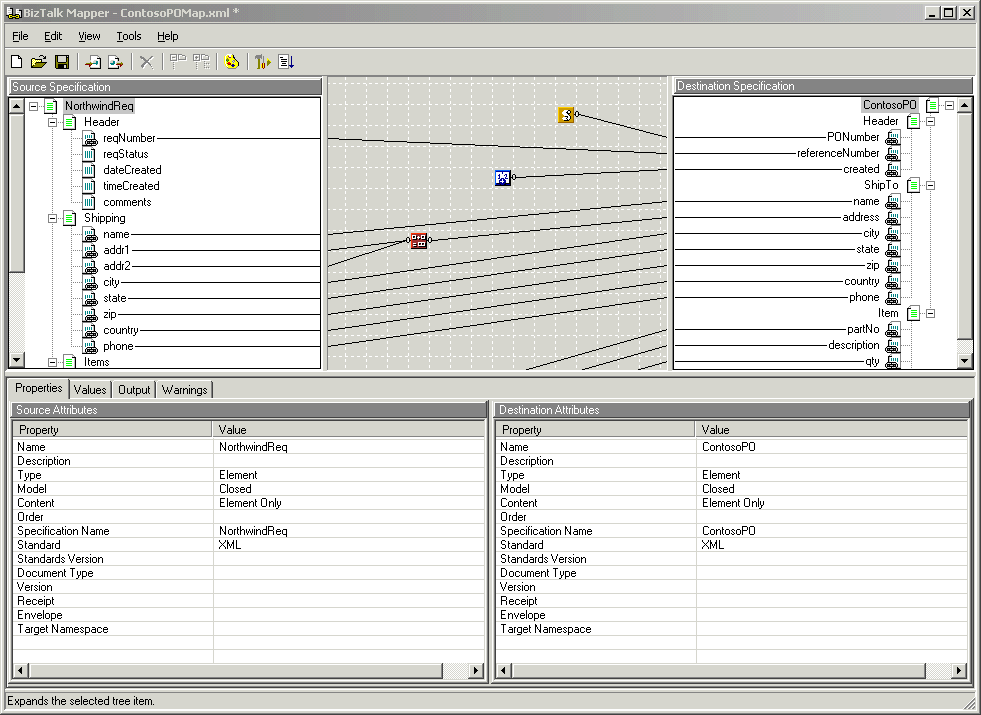Click the addr1 field icon in source tree
981x715 pixels.
click(90, 250)
